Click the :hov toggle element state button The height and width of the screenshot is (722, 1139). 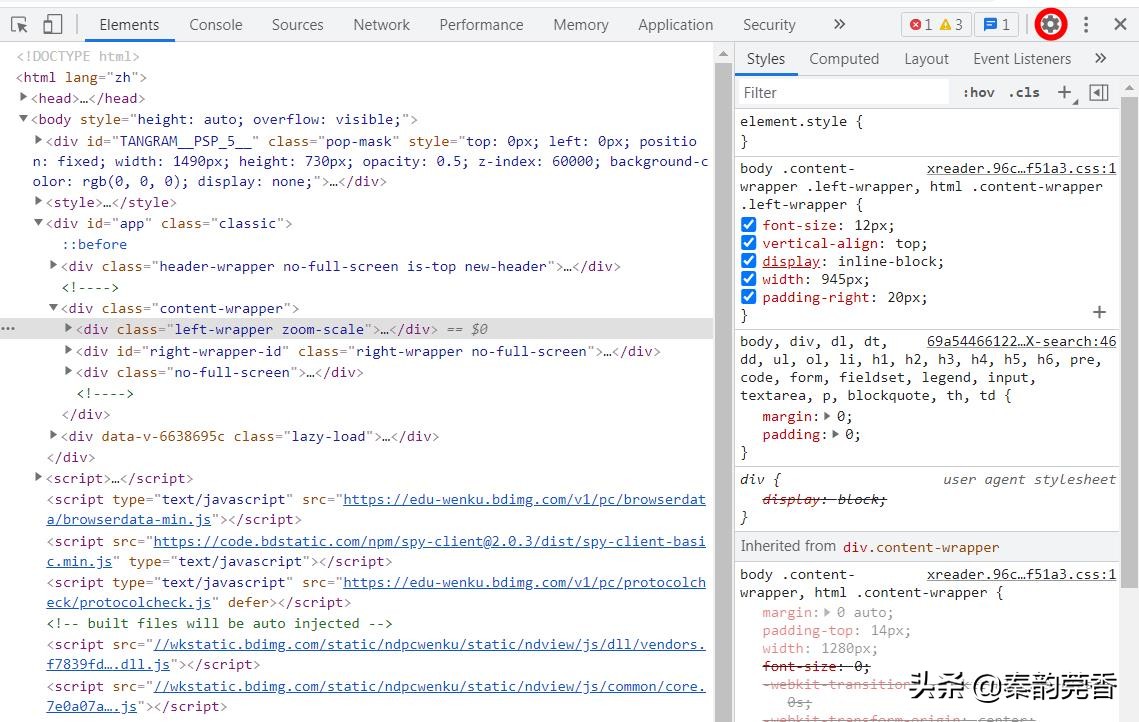(x=978, y=93)
